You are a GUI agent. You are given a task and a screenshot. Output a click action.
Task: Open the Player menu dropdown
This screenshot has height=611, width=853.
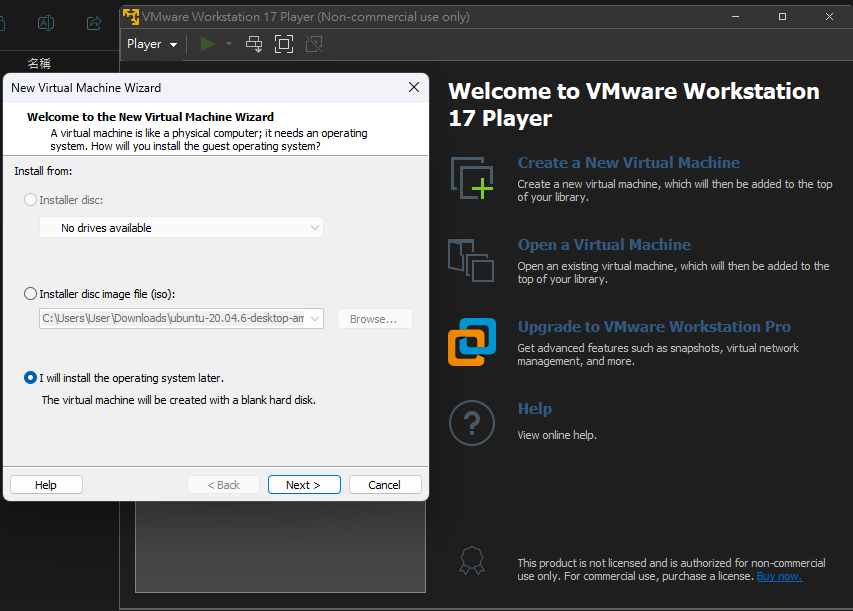tap(152, 44)
